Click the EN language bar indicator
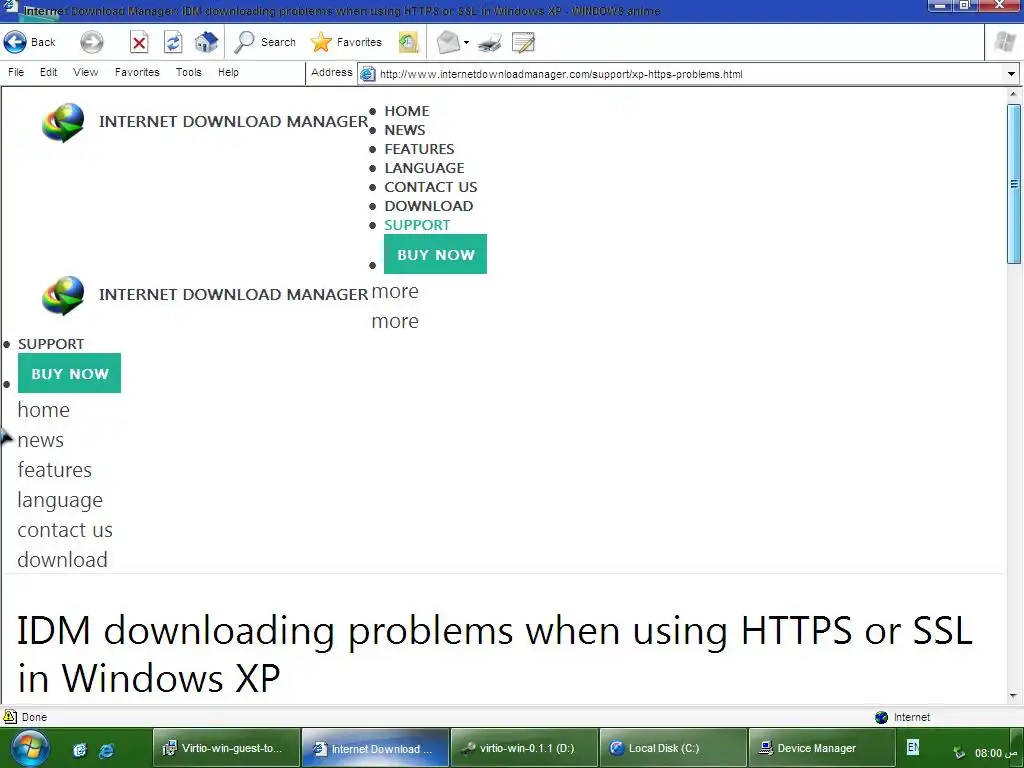Screen dimensions: 1024x768 click(x=913, y=747)
